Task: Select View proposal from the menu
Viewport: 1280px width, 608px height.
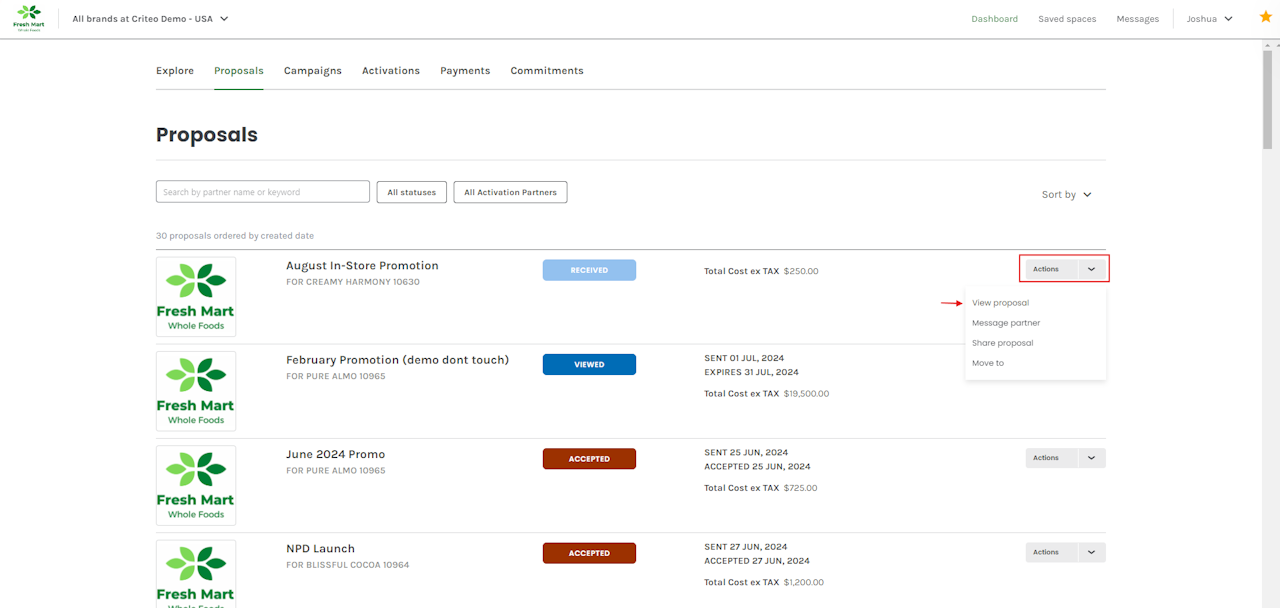Action: click(x=1000, y=303)
